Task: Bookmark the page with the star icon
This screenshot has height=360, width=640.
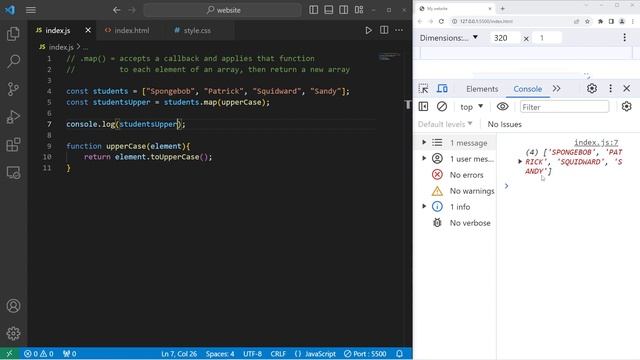Action: click(587, 21)
